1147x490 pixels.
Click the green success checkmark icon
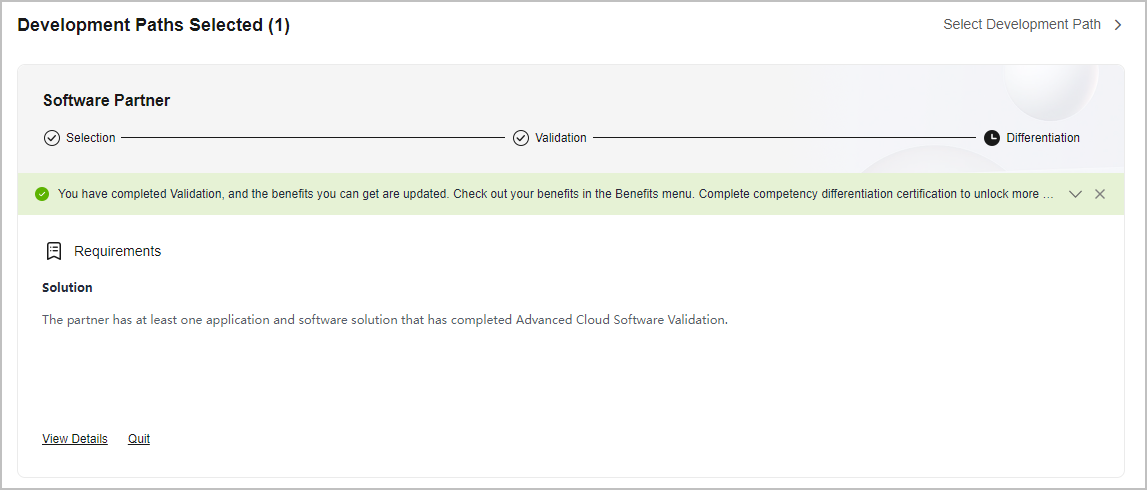(x=42, y=194)
